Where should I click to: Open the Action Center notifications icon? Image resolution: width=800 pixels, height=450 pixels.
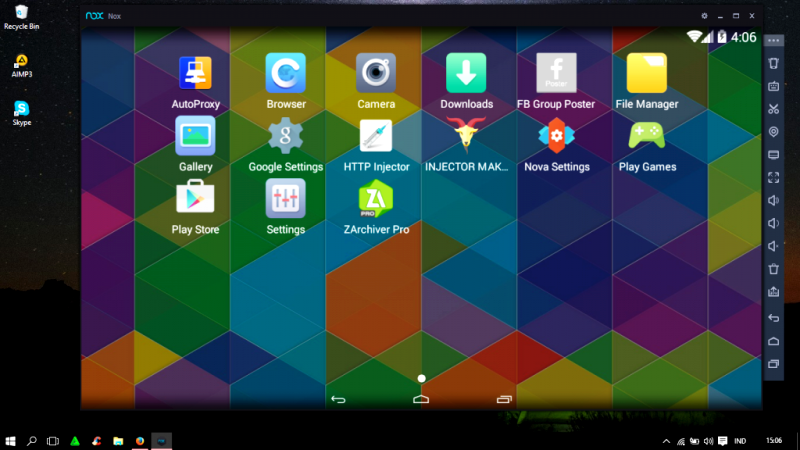(722, 441)
